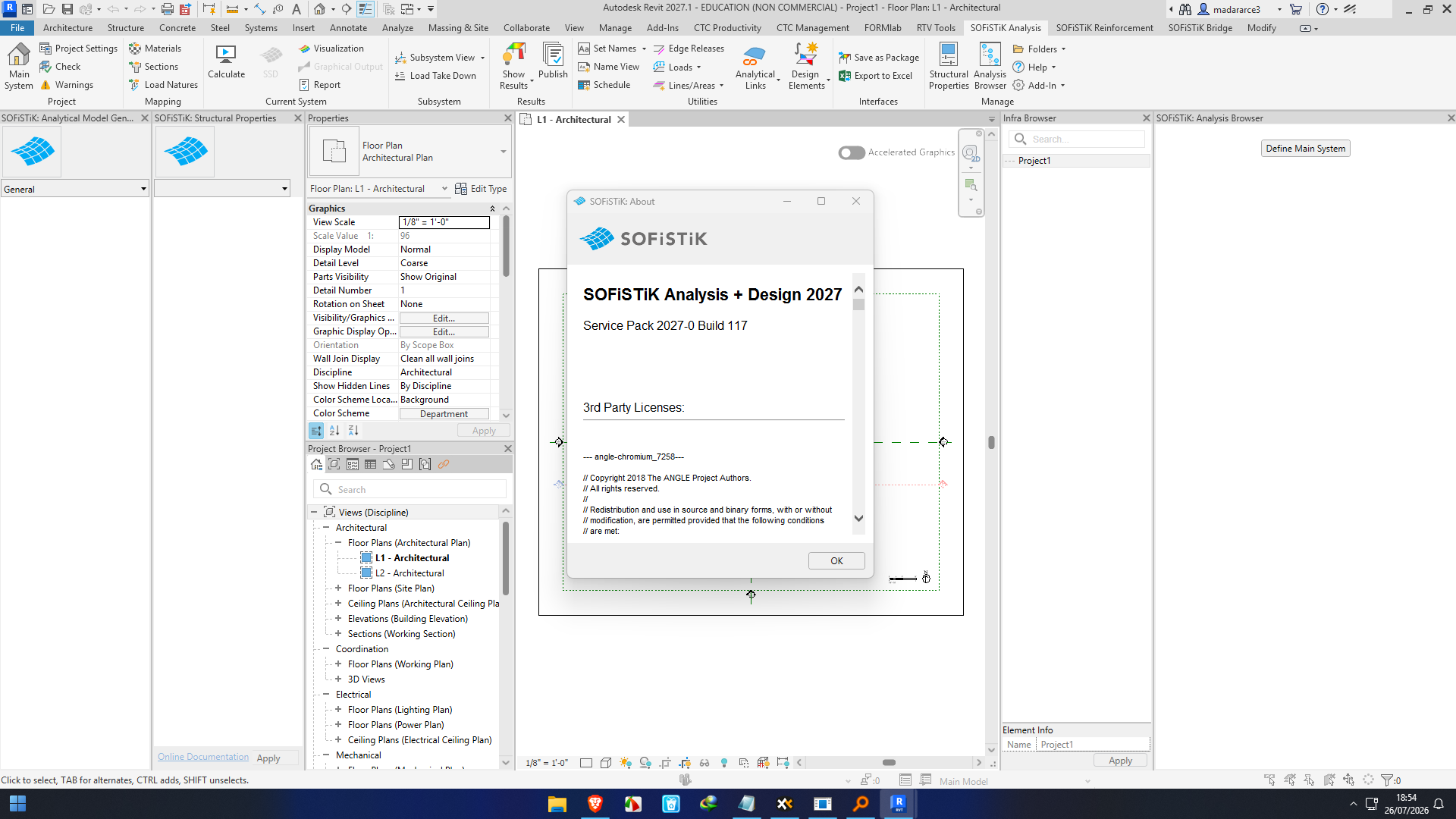
Task: Click Save as Package
Action: pos(878,58)
